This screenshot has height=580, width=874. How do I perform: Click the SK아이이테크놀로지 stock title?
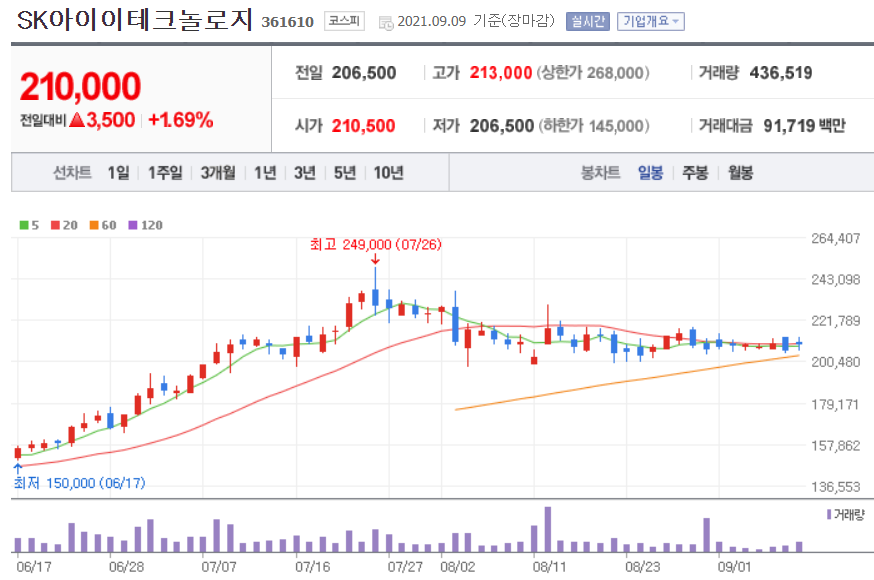[134, 21]
